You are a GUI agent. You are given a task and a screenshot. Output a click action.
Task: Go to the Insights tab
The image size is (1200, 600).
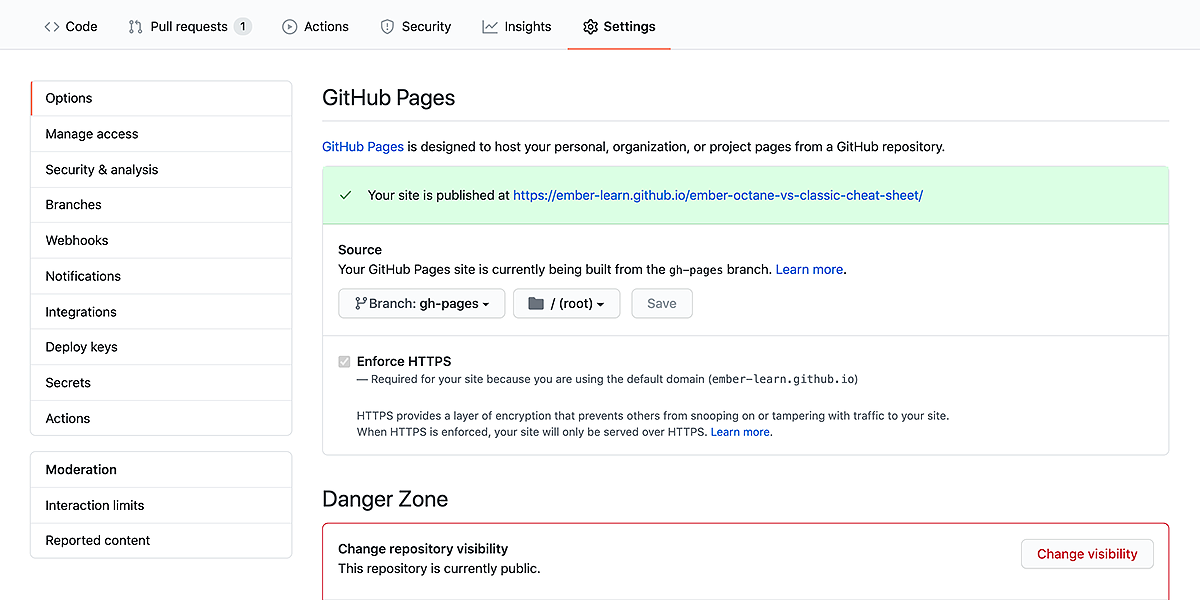tap(516, 26)
